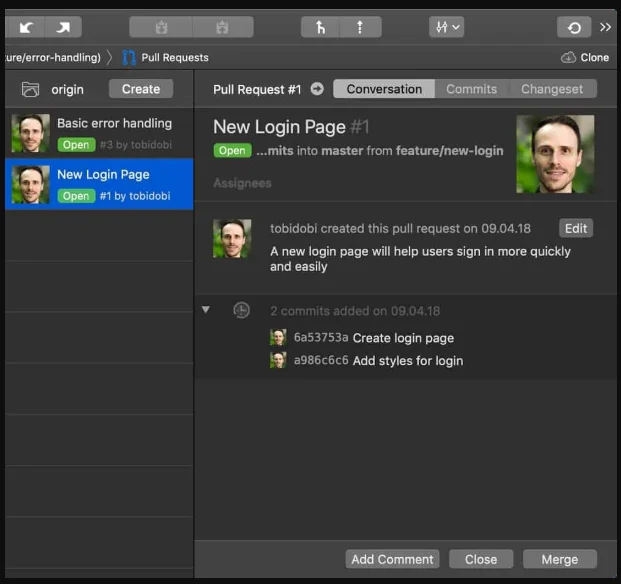Click the Pull Requests breadcrumb icon

coord(129,57)
